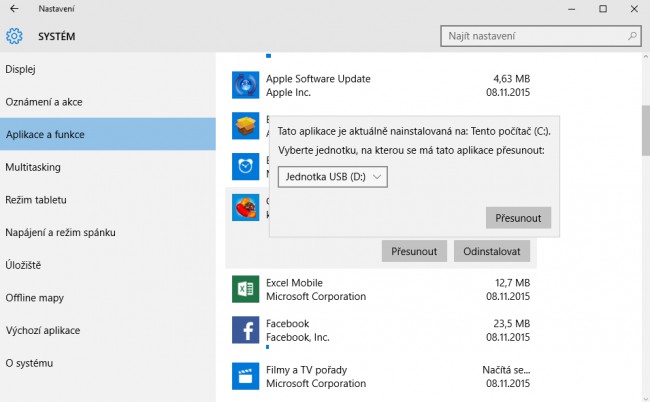
Task: Click the Candy Crush app icon
Action: (245, 207)
